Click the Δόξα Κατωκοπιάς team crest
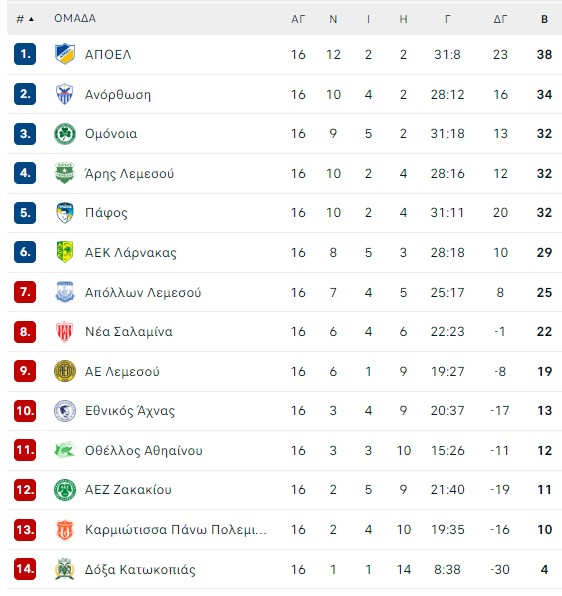The image size is (562, 596). click(65, 569)
